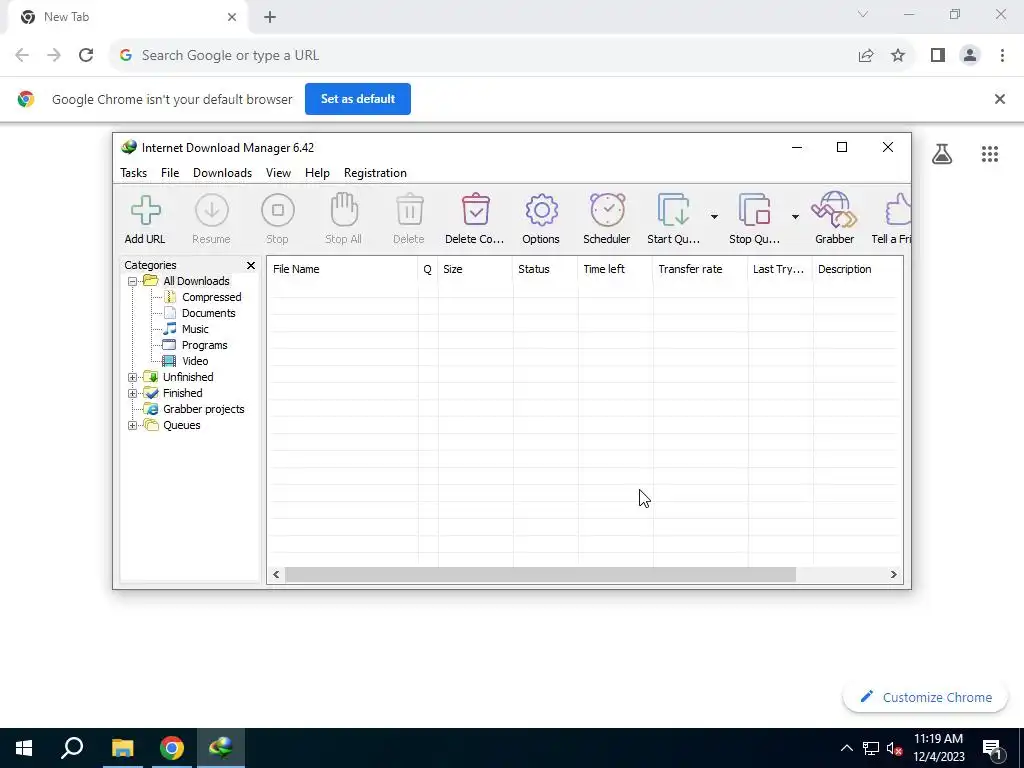Image resolution: width=1024 pixels, height=768 pixels.
Task: Select the Programs category
Action: [x=204, y=345]
